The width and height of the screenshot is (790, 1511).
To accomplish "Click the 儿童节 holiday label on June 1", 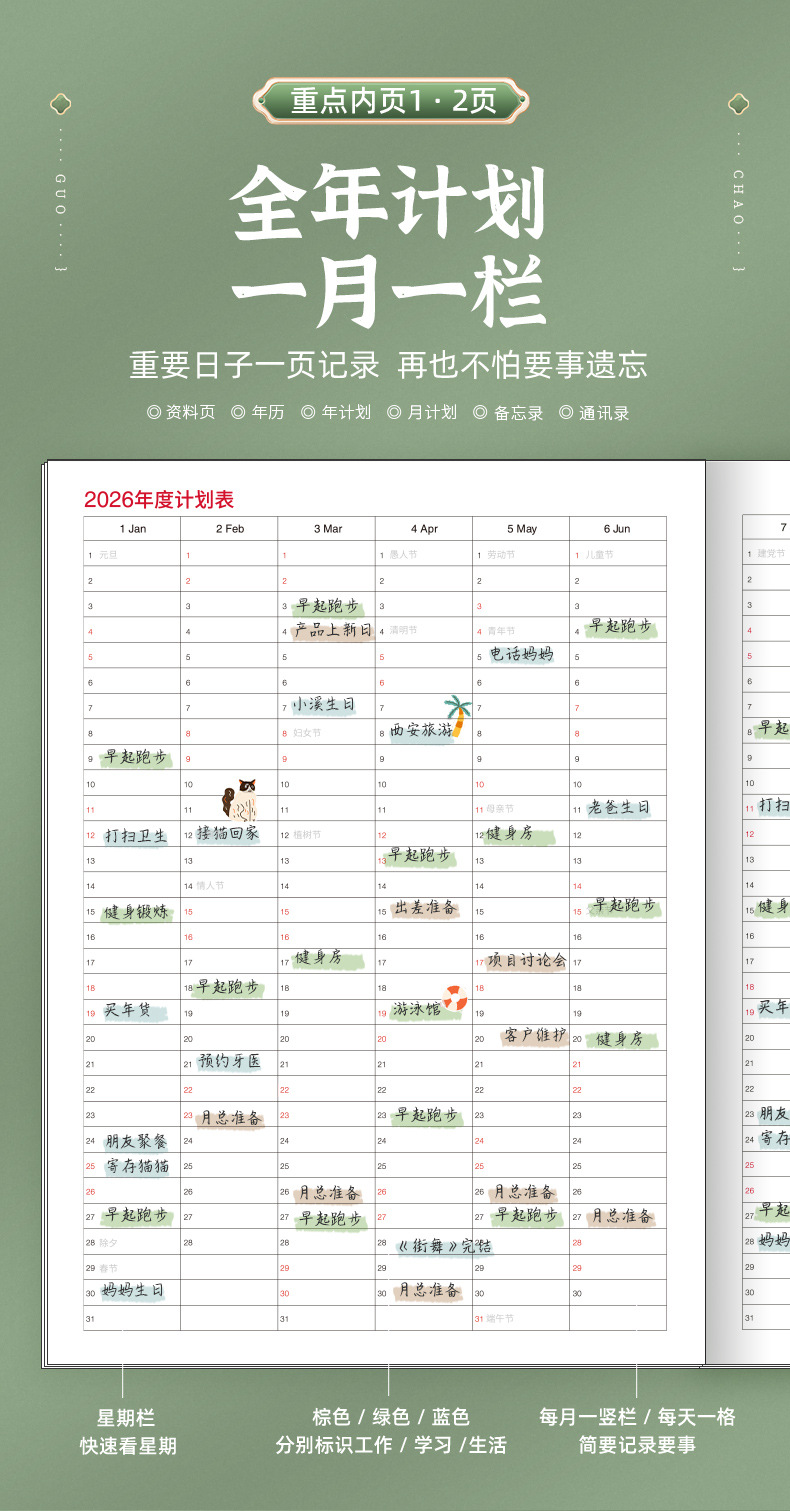I will click(599, 555).
